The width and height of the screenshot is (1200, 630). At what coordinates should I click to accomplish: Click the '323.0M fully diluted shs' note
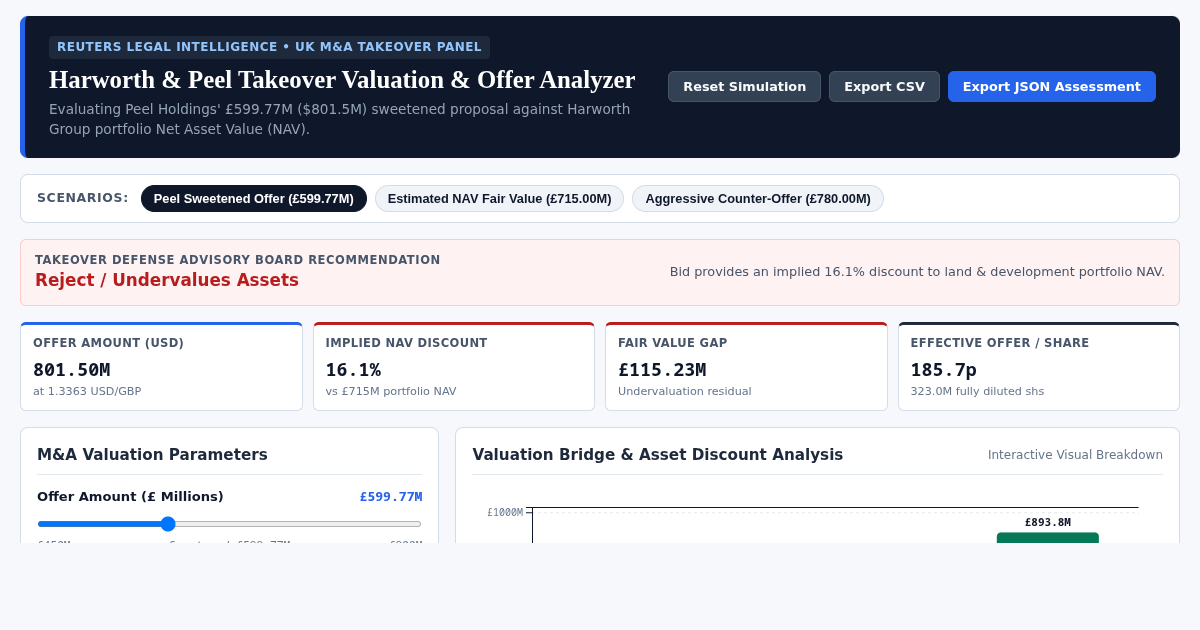(x=977, y=392)
